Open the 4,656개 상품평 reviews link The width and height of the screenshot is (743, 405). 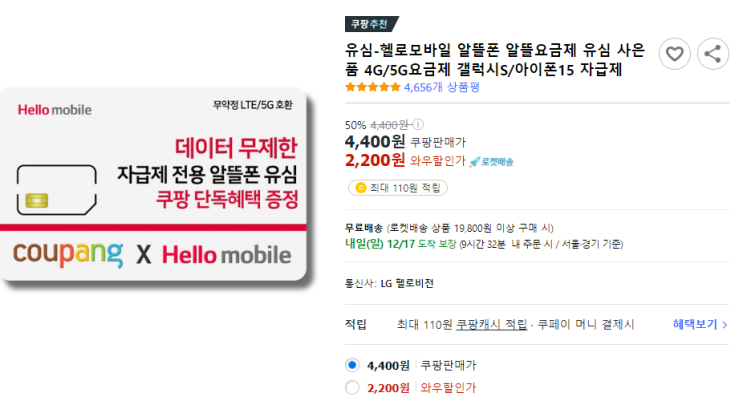442,87
